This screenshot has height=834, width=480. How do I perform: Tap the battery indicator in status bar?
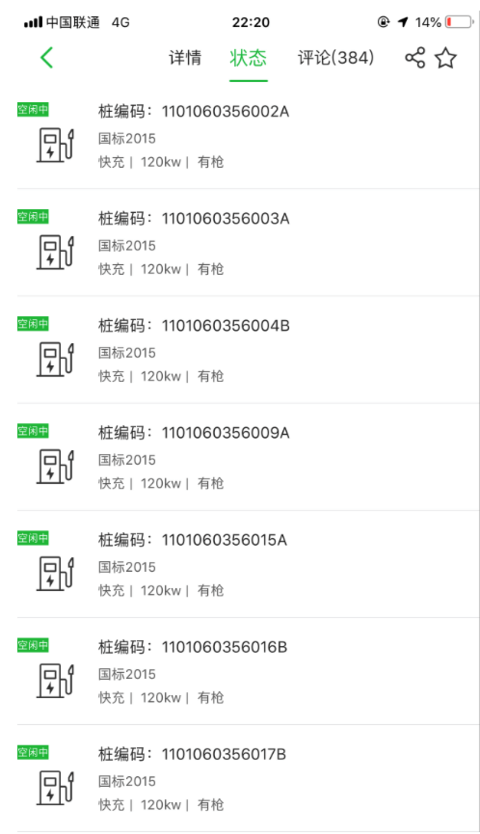[x=459, y=22]
